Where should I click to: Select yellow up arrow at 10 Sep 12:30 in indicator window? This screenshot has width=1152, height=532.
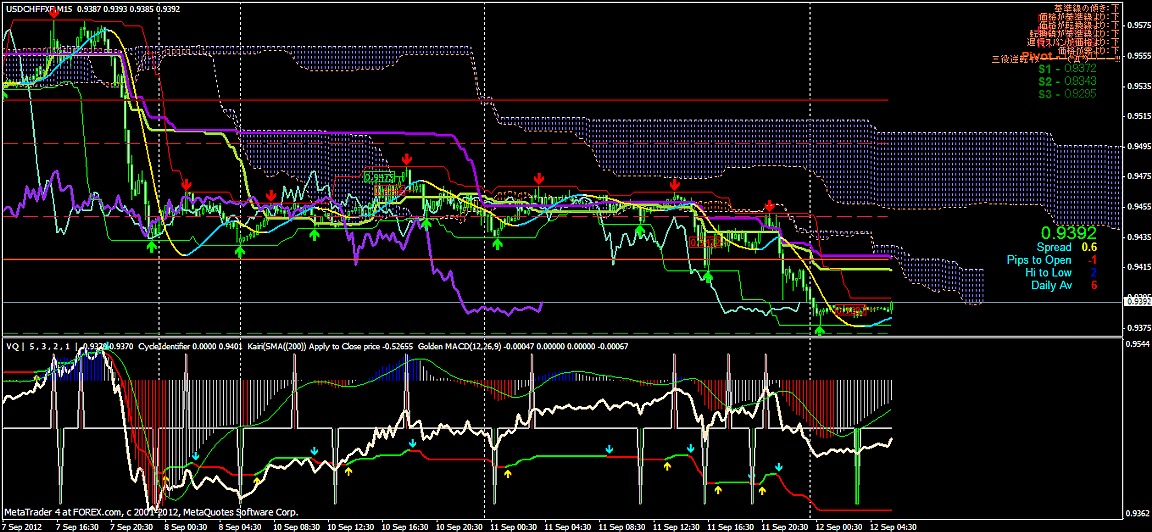coord(349,472)
